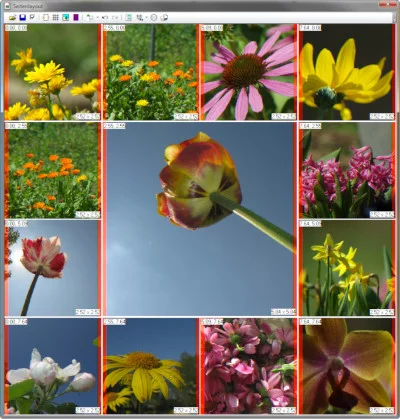Select the white apple blossom thumbnail
The width and height of the screenshot is (400, 419).
click(x=52, y=366)
